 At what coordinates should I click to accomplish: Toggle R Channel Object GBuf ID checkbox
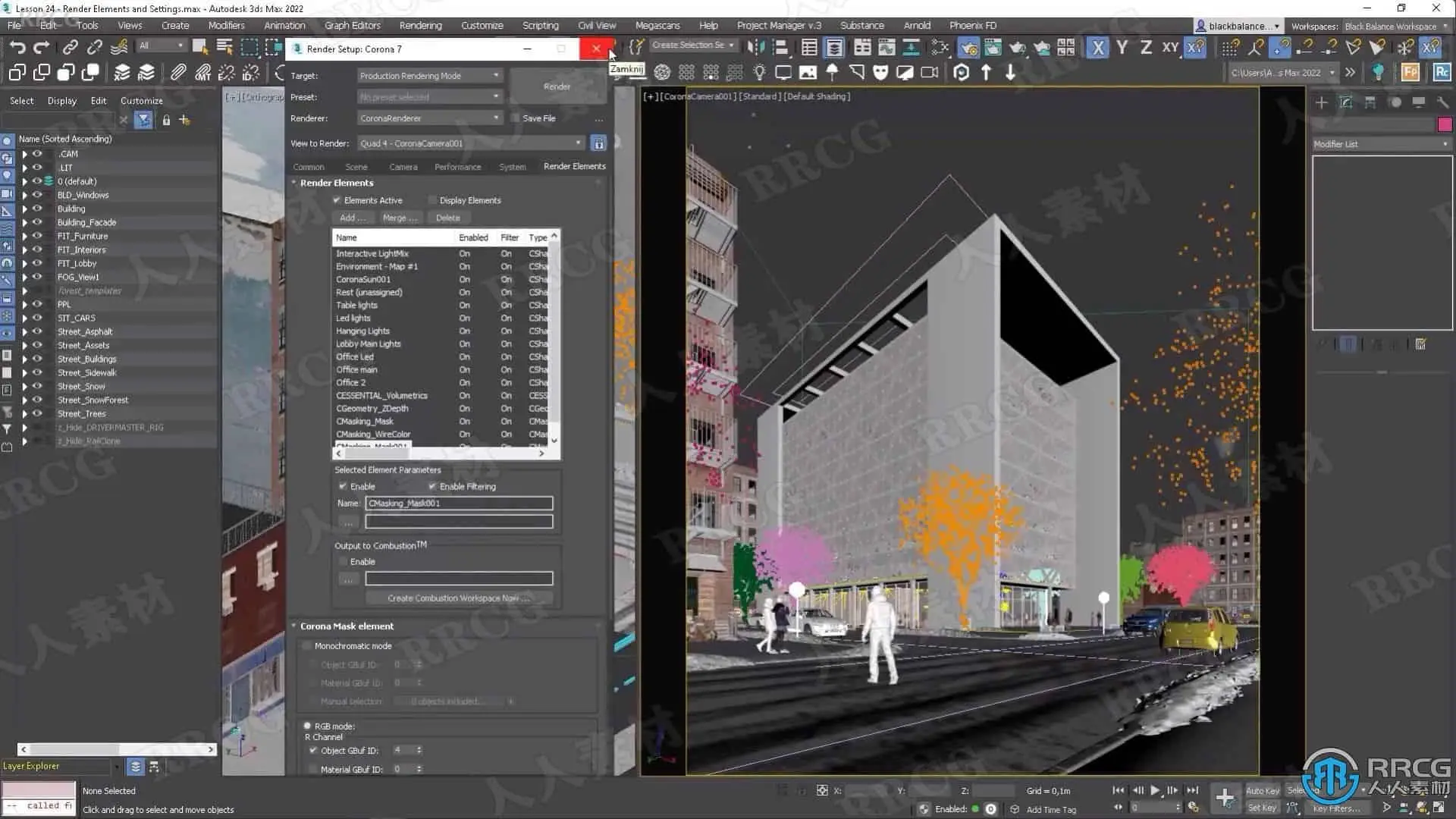tap(313, 750)
